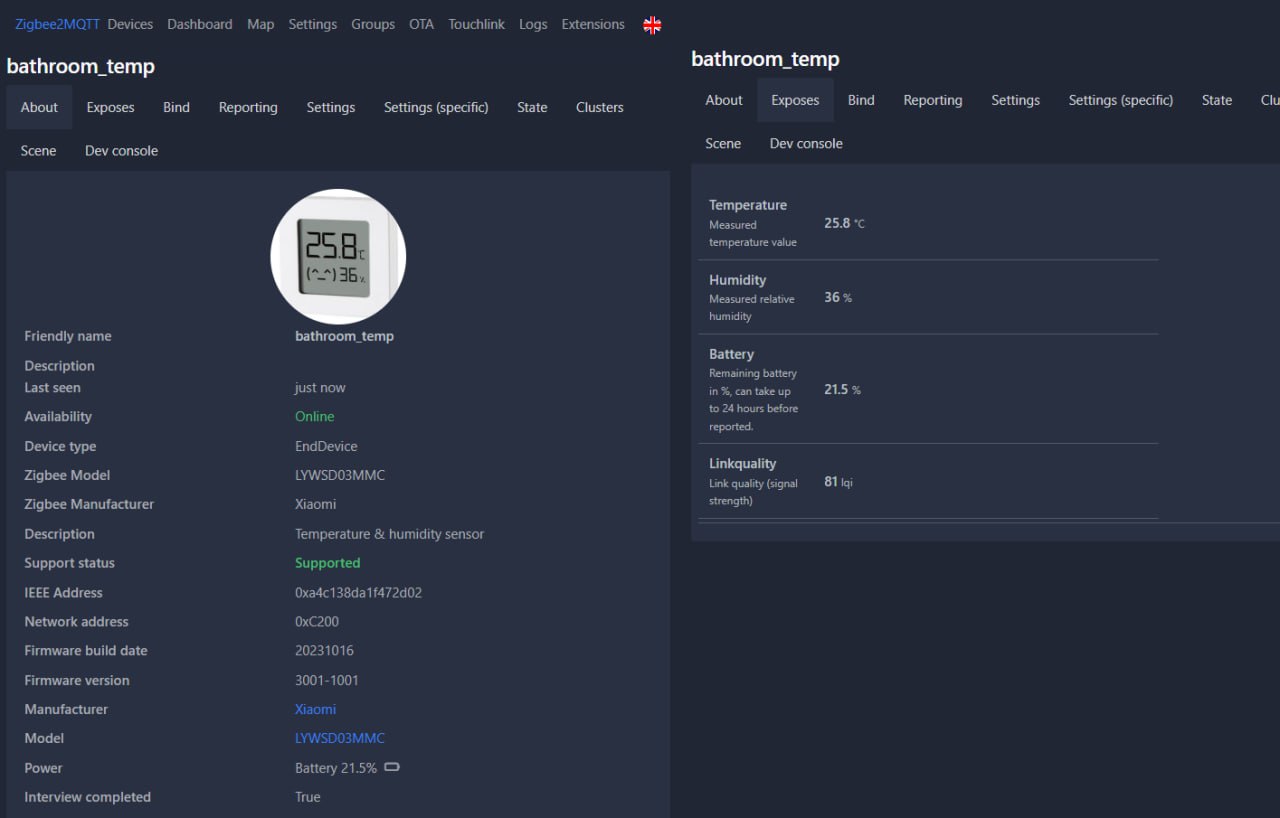Screen dimensions: 1280x818
Task: Click the battery icon beside Power
Action: pyautogui.click(x=392, y=768)
